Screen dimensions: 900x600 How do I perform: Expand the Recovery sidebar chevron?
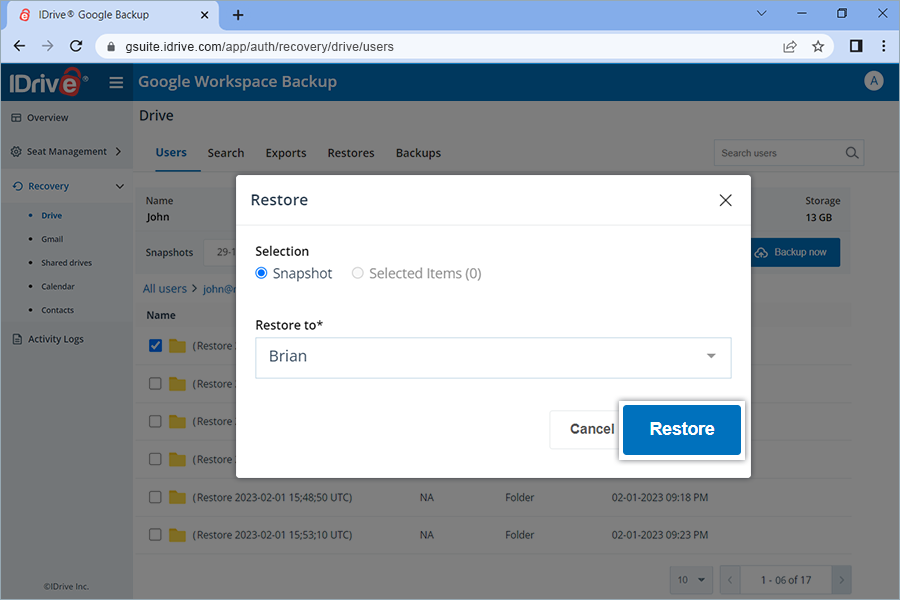[119, 185]
